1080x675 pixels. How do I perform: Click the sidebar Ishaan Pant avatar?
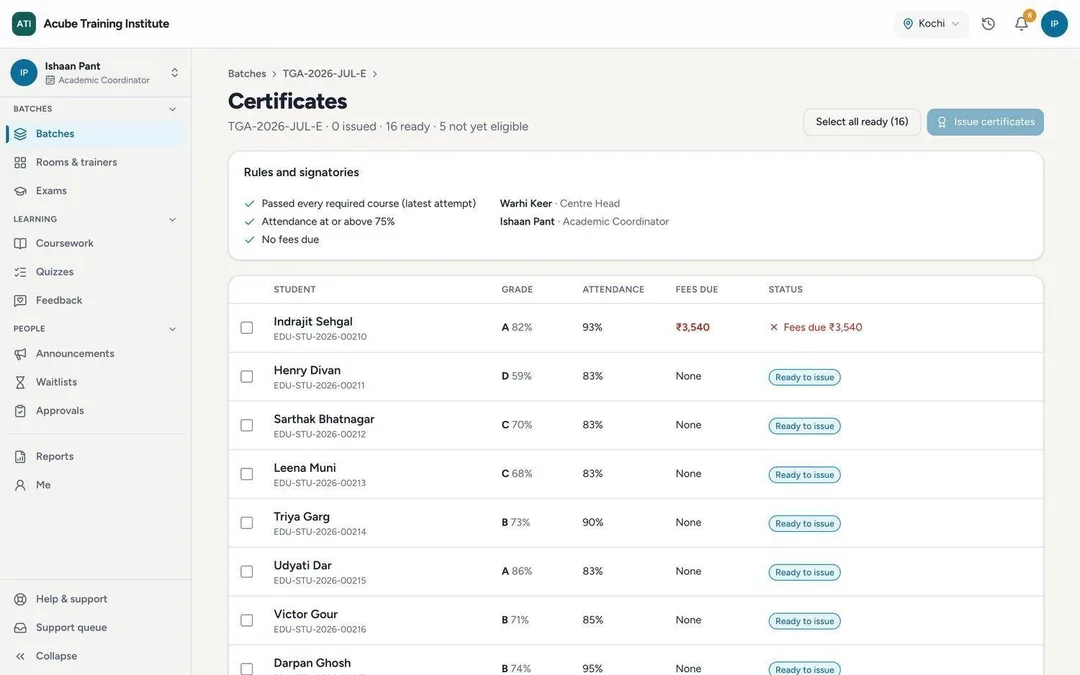click(24, 72)
